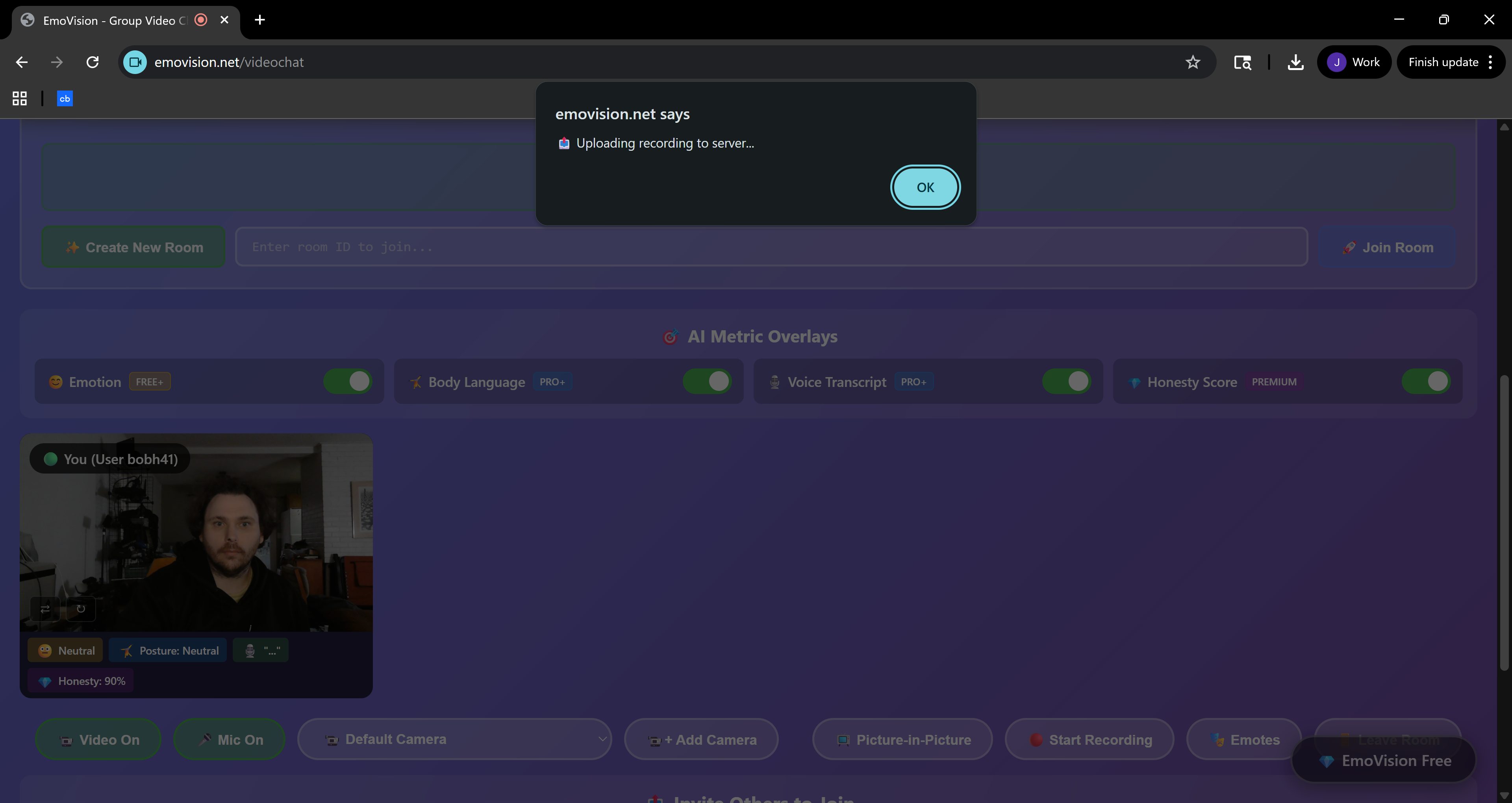Select the camera flip icon on your video tile
Screen dimensions: 1512x803
[x=44, y=609]
